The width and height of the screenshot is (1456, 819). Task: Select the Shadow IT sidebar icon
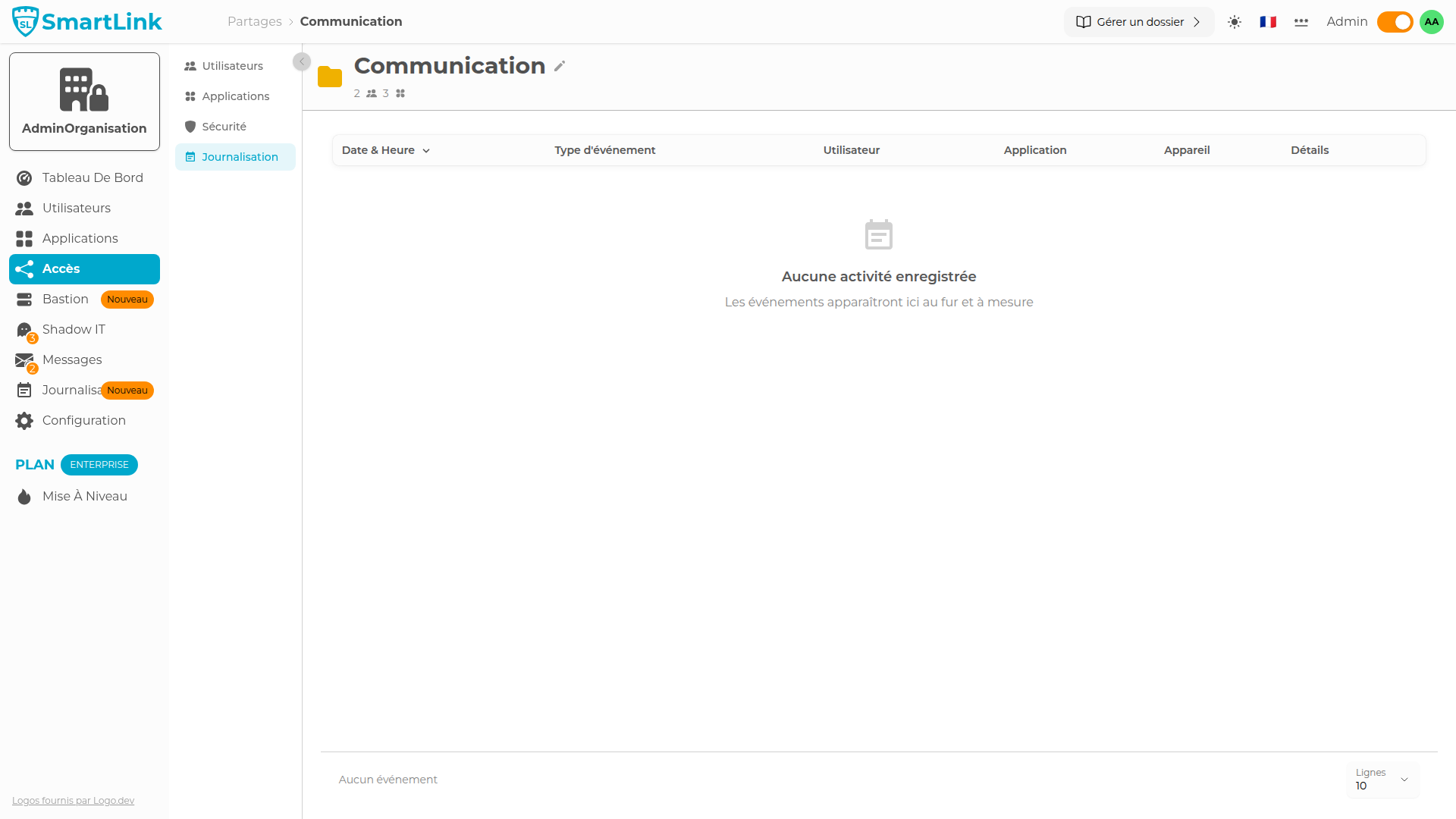pyautogui.click(x=24, y=329)
